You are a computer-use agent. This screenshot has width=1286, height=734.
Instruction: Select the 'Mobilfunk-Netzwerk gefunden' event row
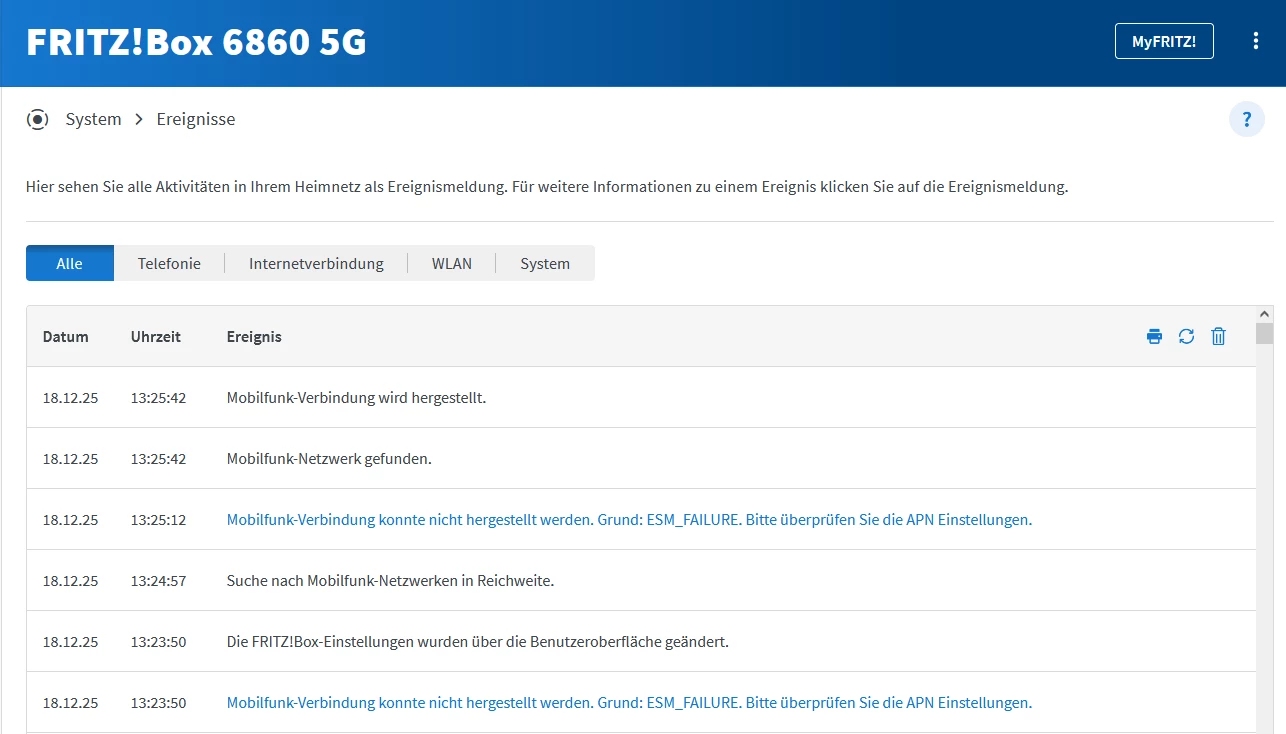click(x=329, y=459)
